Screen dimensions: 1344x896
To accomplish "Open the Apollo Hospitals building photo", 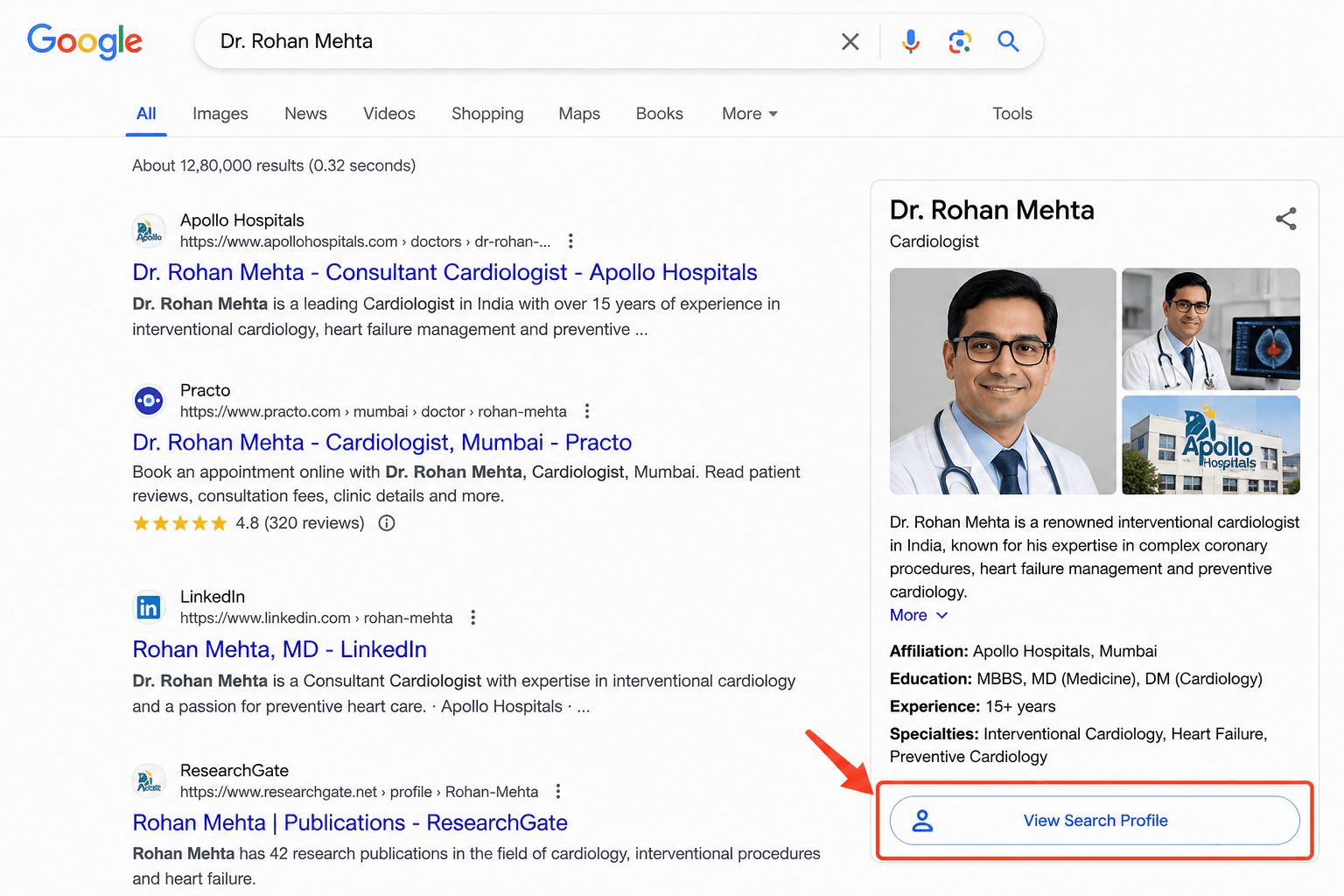I will (x=1211, y=445).
